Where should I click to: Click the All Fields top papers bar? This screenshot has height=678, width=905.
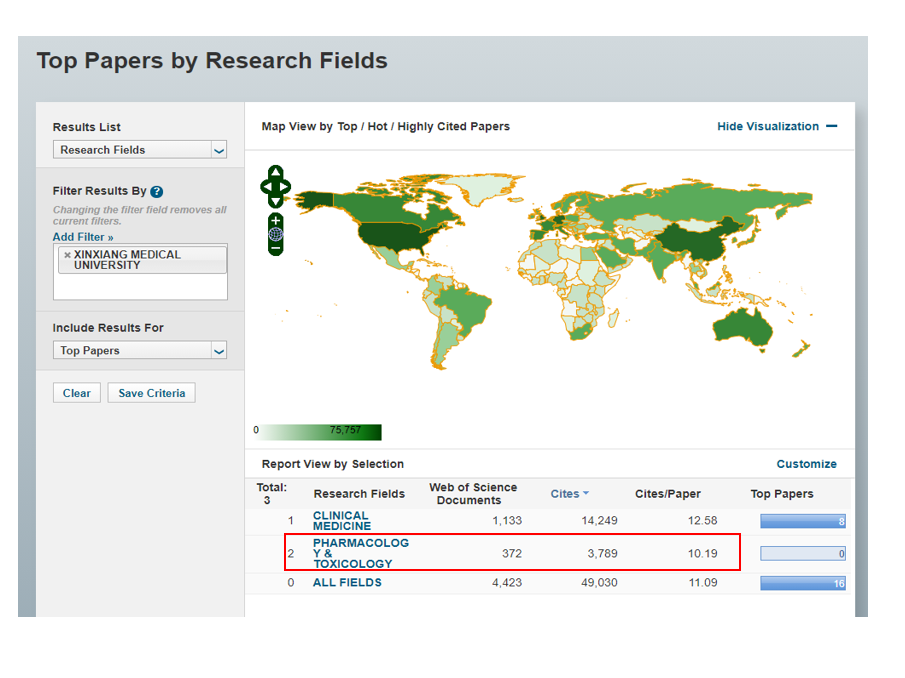[x=802, y=583]
